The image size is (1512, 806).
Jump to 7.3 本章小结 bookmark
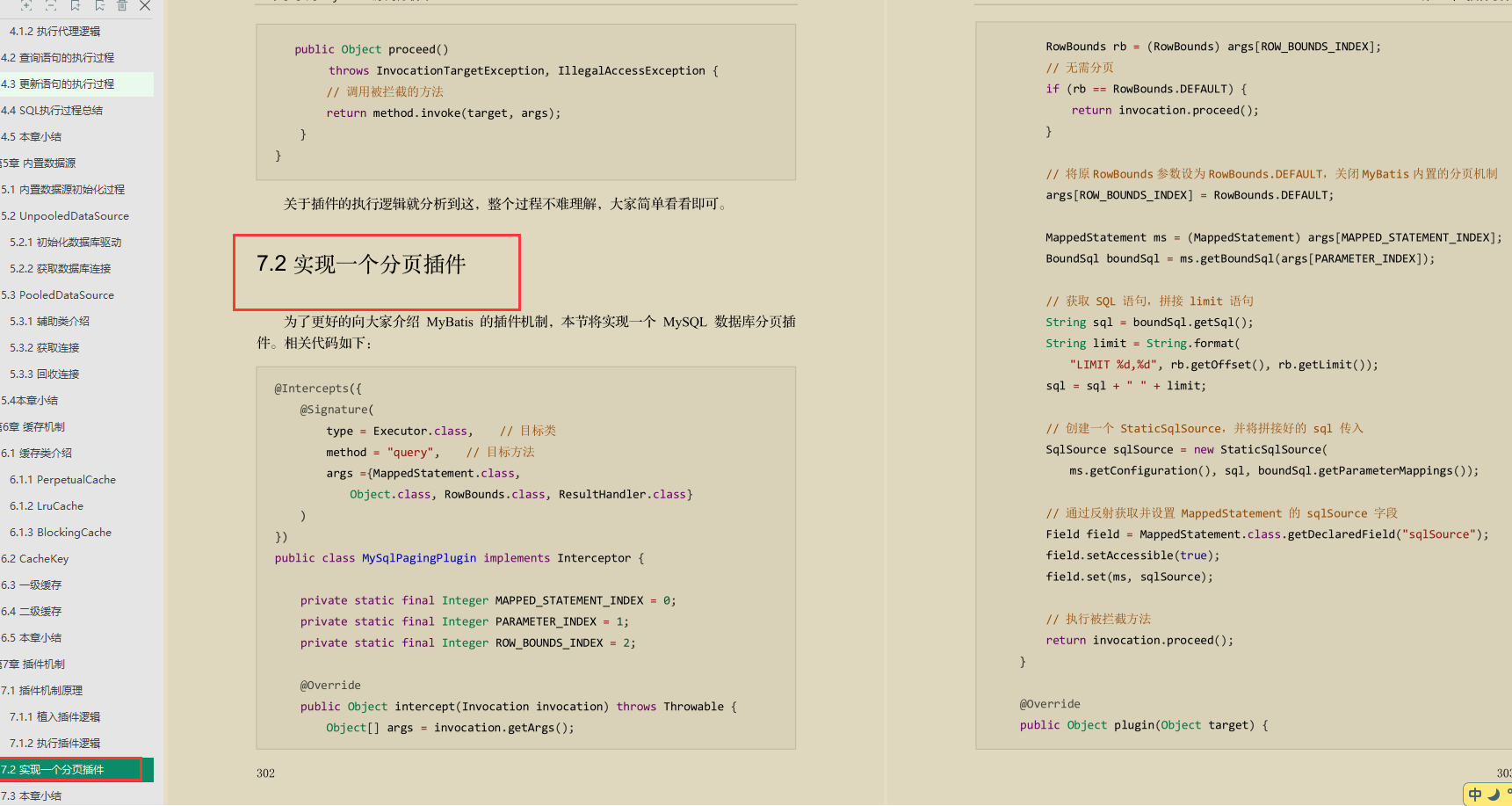click(x=31, y=795)
